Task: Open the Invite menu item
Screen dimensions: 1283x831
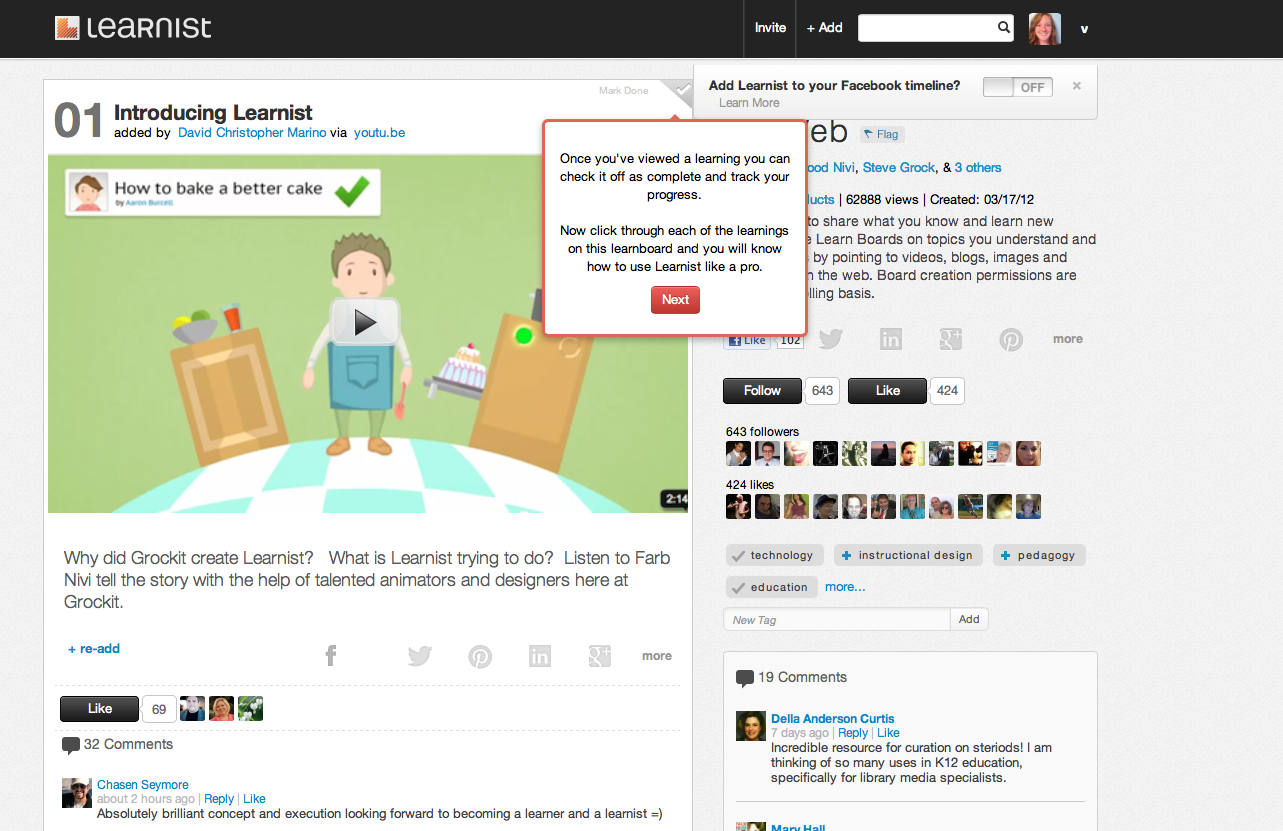Action: (x=770, y=28)
